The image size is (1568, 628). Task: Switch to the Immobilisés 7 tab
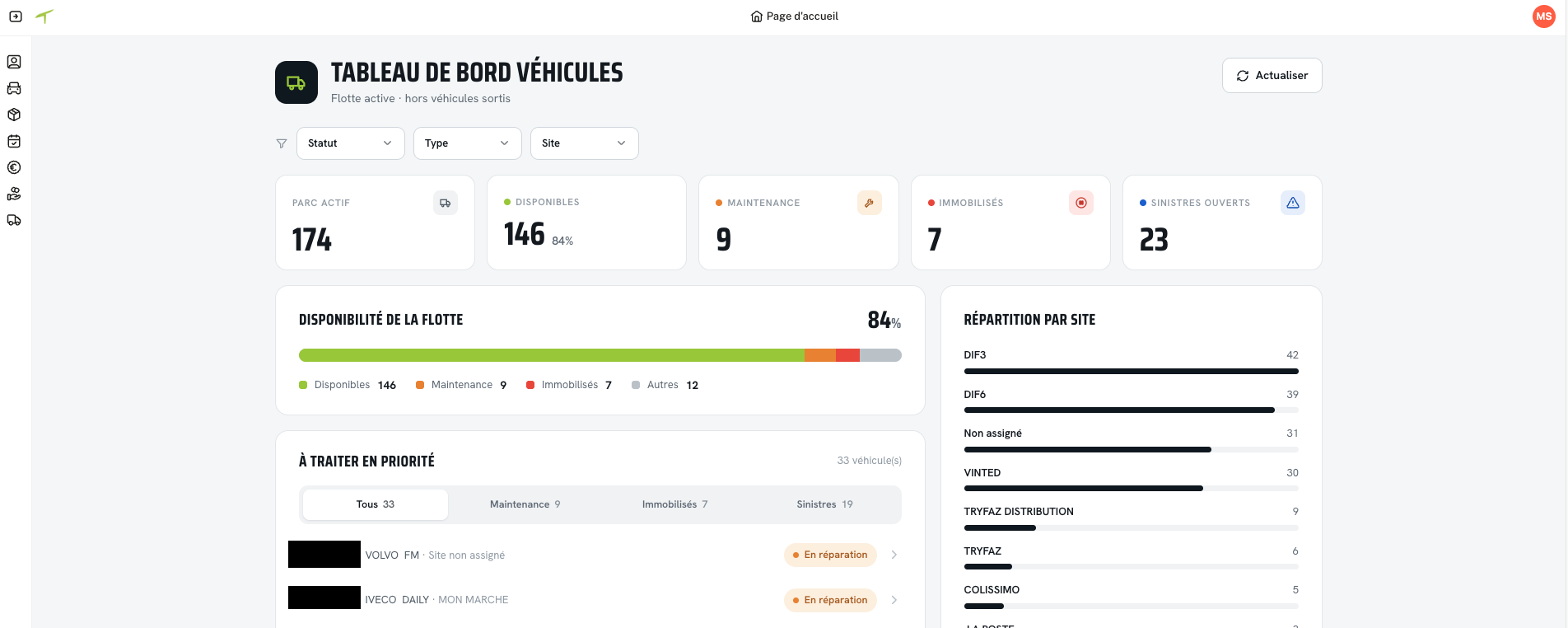(675, 504)
